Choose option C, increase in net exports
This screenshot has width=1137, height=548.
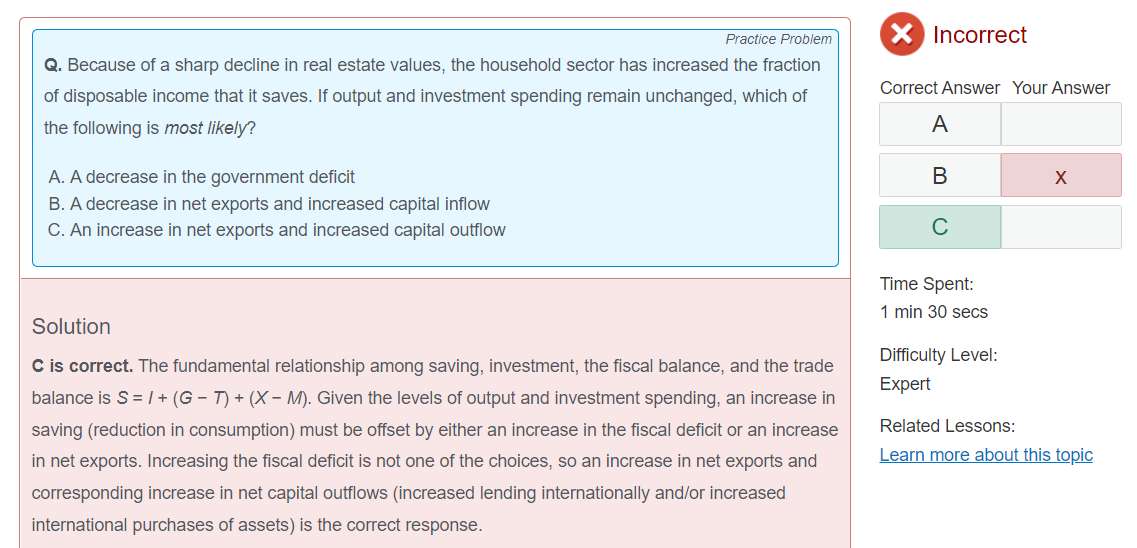tap(276, 230)
